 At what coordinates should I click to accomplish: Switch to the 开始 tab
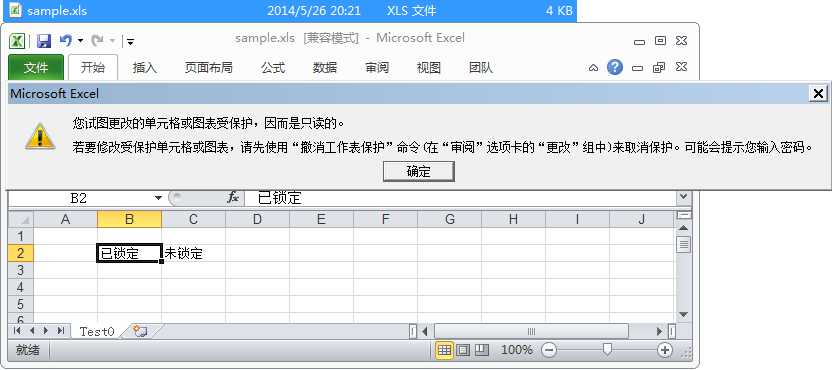tap(93, 67)
